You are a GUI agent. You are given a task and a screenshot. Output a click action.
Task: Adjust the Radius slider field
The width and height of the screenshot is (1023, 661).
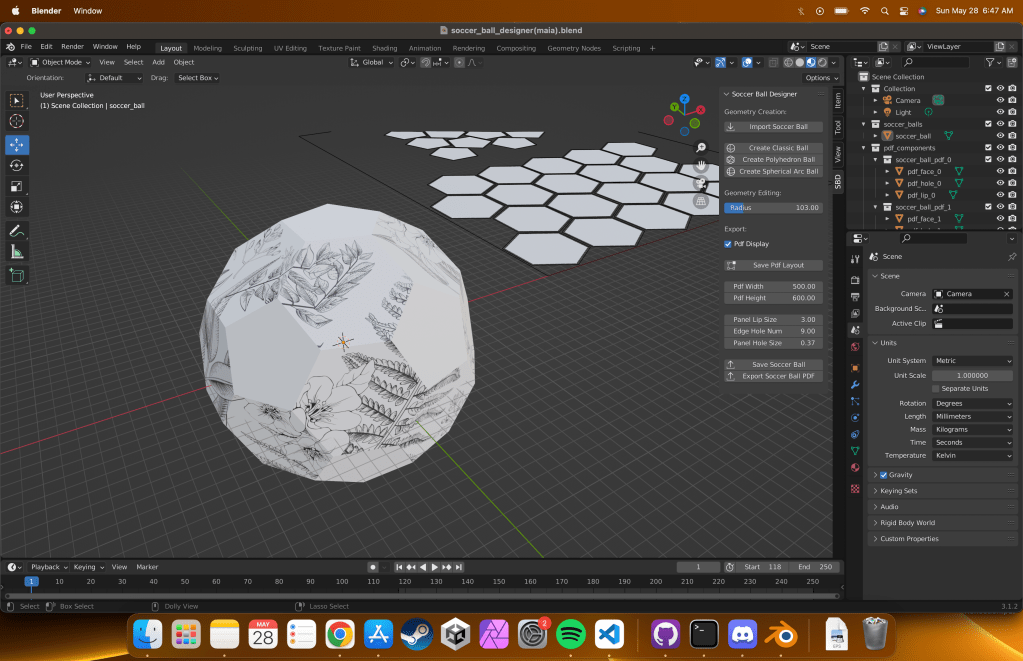773,208
